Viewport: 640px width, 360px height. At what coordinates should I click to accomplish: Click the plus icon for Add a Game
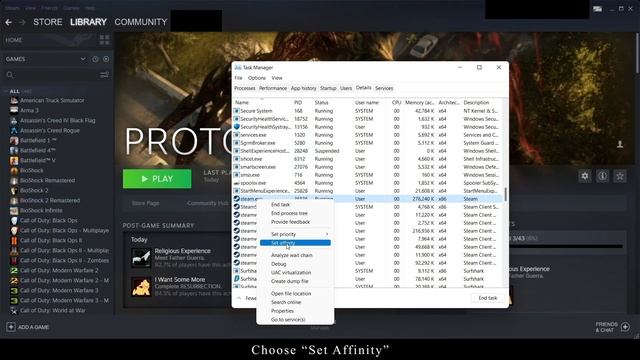(x=11, y=327)
